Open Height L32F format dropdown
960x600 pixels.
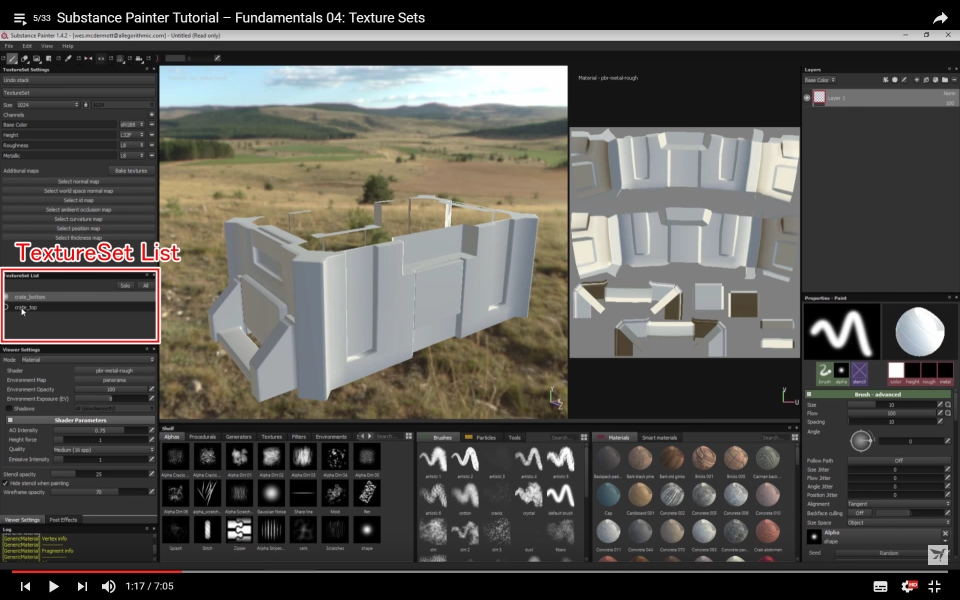pos(132,135)
